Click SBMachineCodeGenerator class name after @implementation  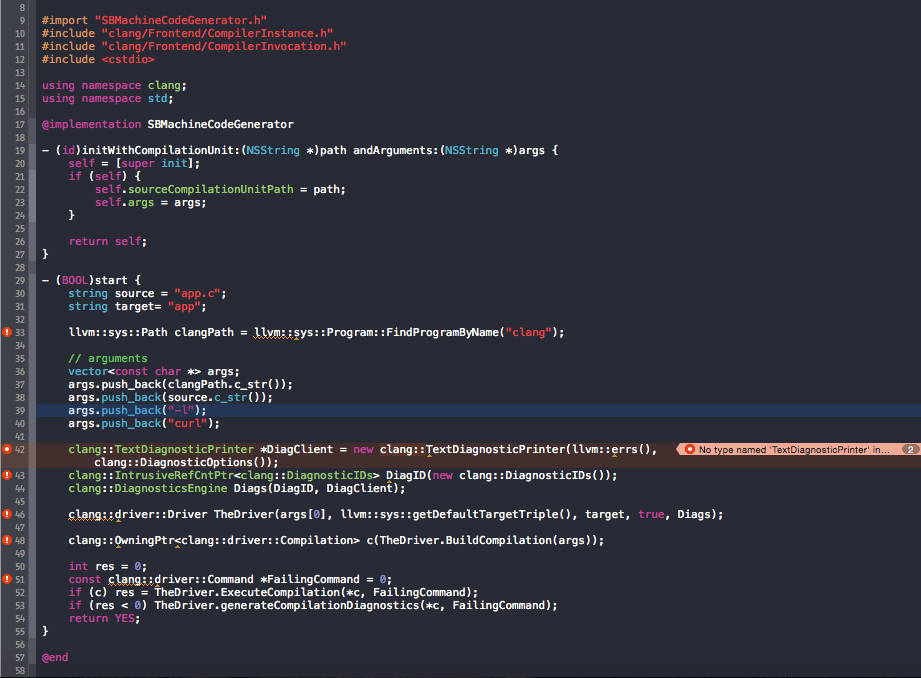point(220,124)
